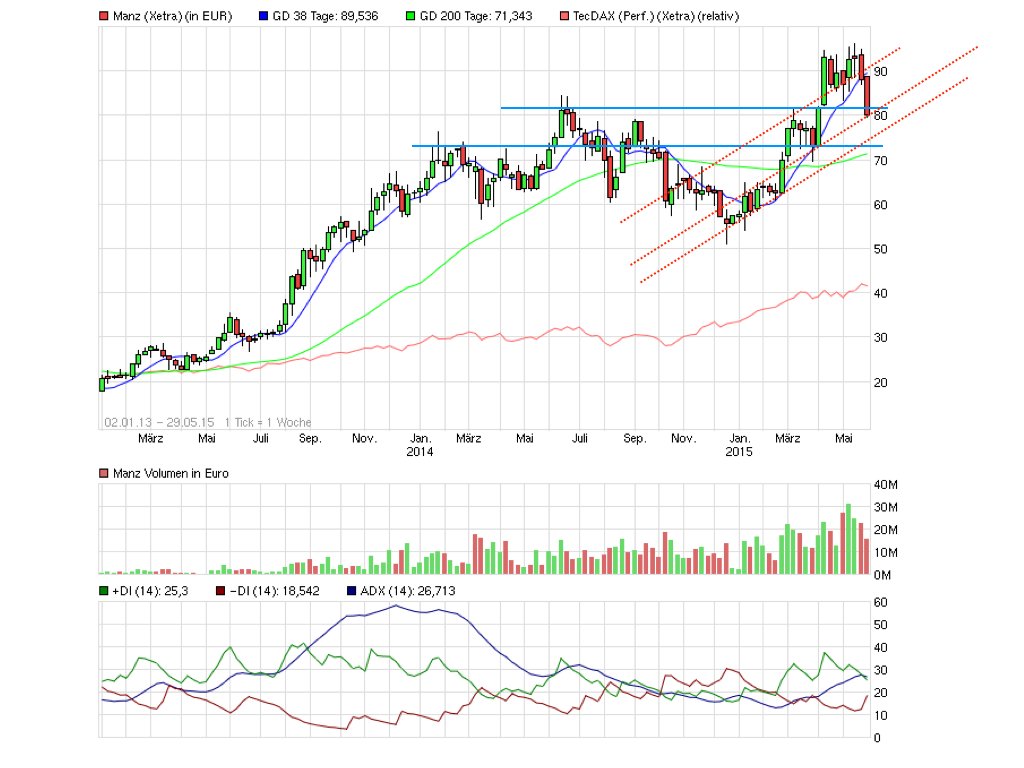Select the volume axis label "10M"
Image resolution: width=1024 pixels, height=768 pixels.
coord(886,552)
